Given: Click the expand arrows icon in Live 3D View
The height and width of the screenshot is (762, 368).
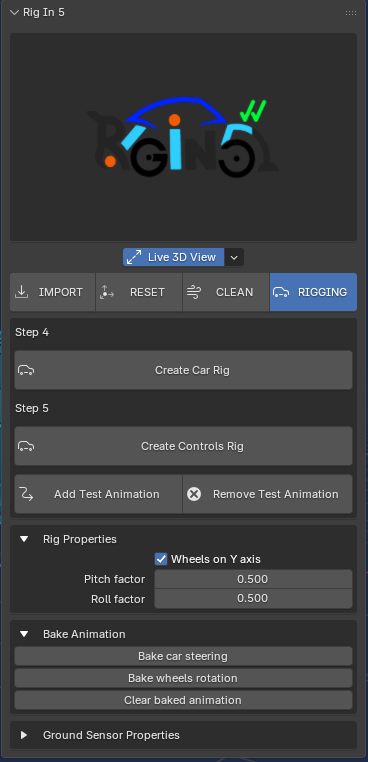Looking at the screenshot, I should click(x=134, y=257).
